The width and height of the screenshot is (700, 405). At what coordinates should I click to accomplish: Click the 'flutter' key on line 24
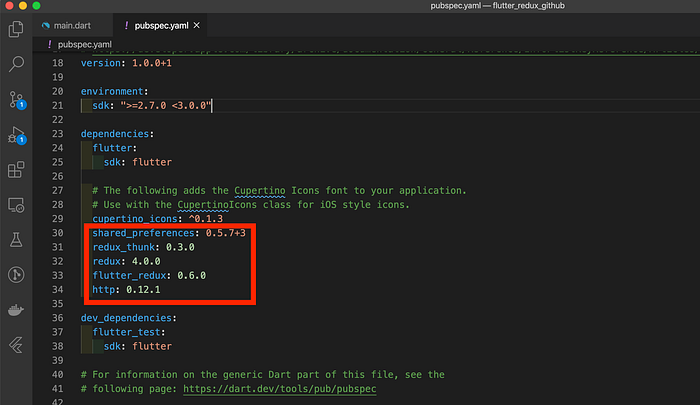coord(112,148)
